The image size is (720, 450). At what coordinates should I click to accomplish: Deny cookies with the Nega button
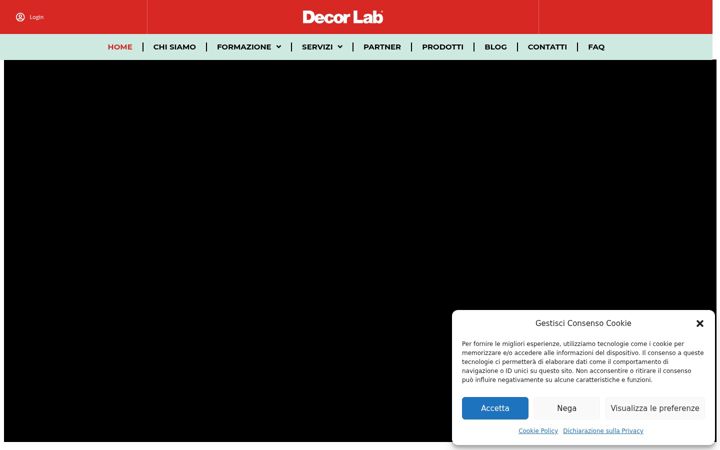[567, 408]
